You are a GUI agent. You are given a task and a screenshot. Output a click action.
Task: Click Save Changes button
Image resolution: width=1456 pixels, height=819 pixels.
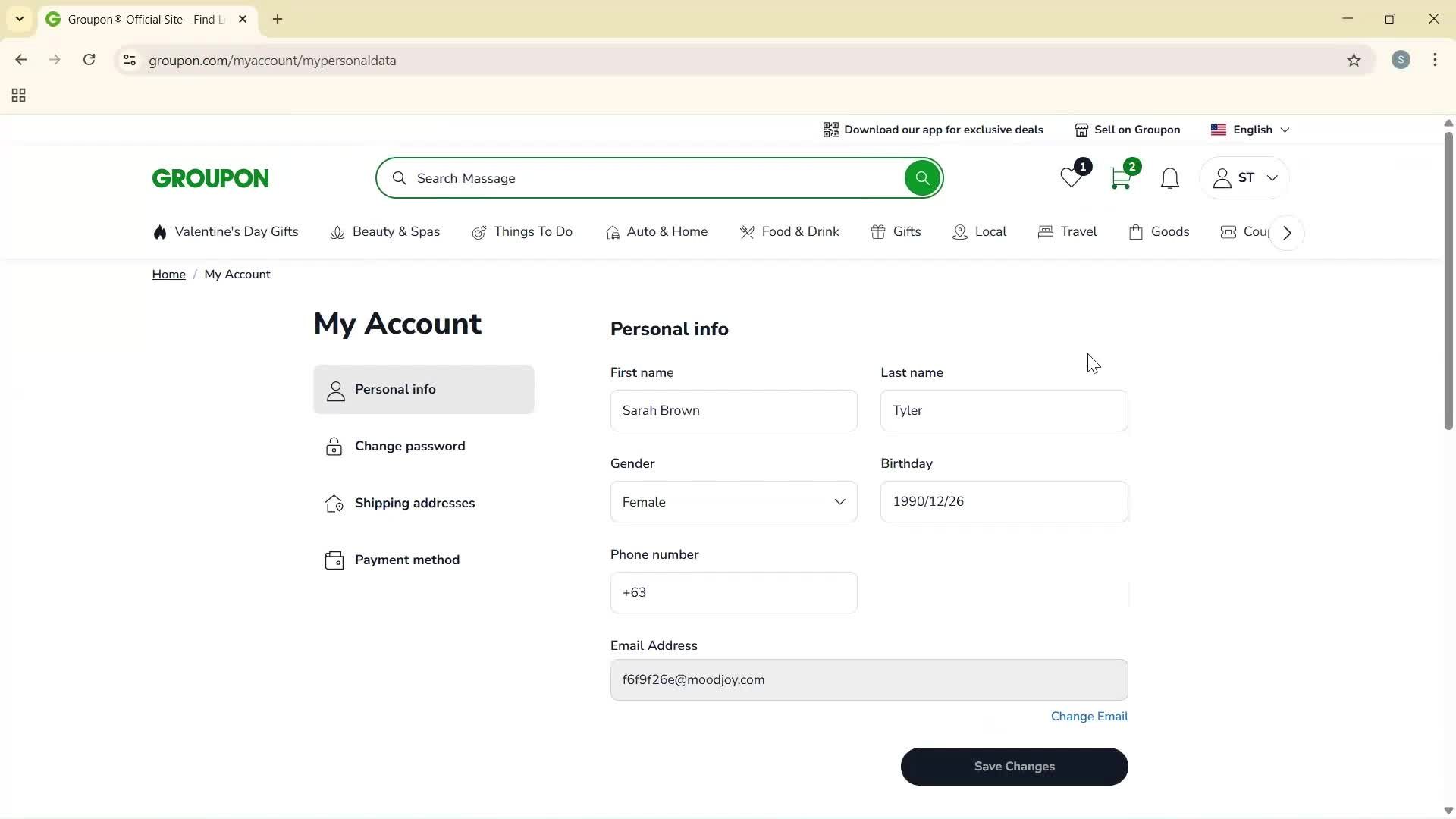(1014, 767)
